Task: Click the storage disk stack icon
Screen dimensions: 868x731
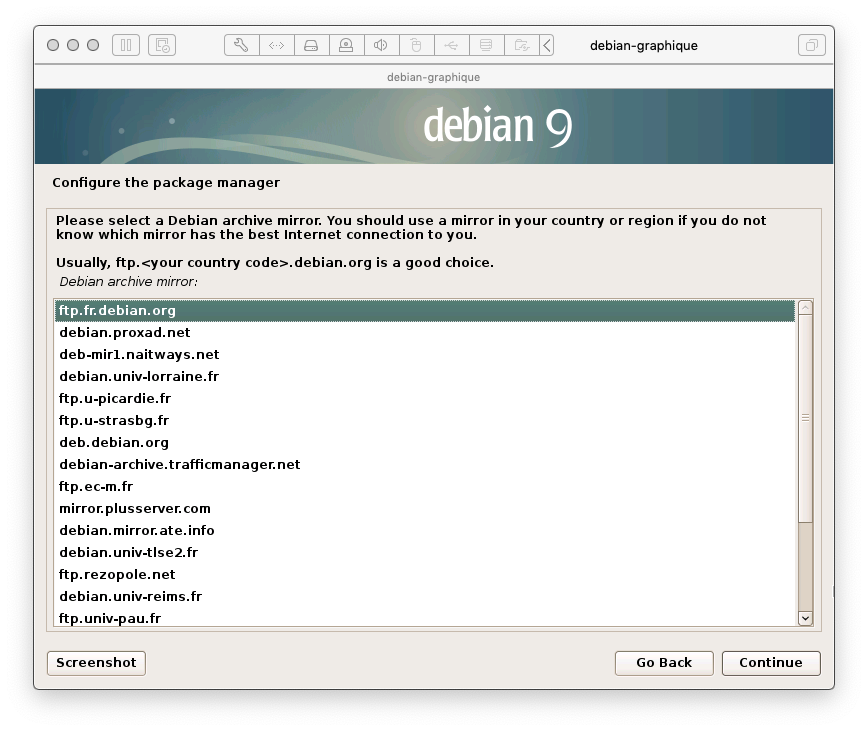Action: click(x=487, y=45)
